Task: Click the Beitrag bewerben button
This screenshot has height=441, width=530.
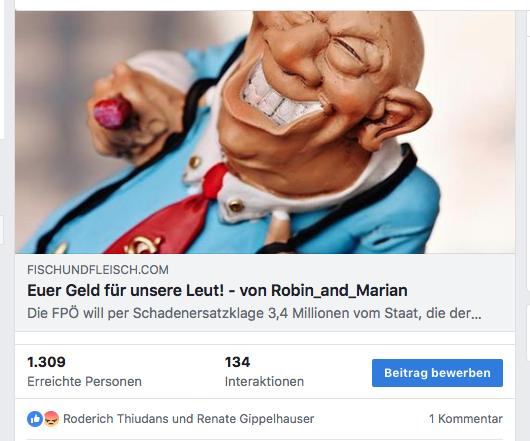Action: [x=437, y=373]
